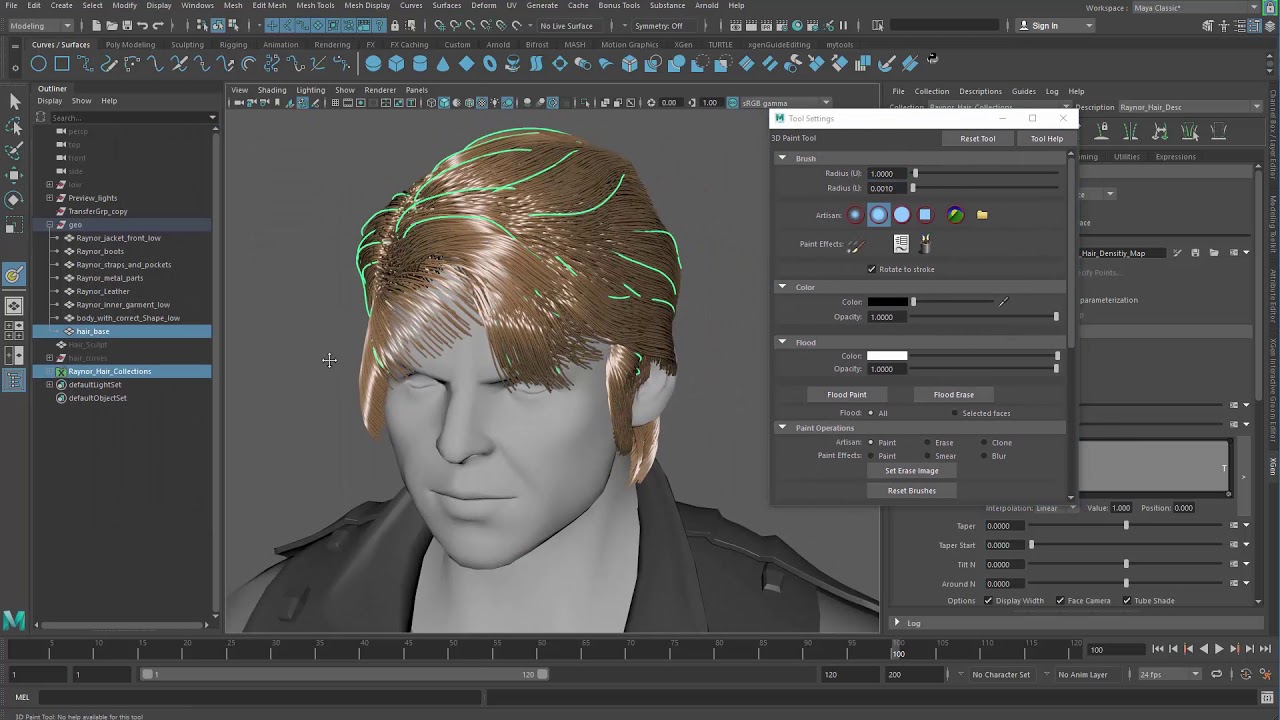The height and width of the screenshot is (720, 1280).
Task: Create a polygon sphere from the shelf
Action: click(373, 64)
